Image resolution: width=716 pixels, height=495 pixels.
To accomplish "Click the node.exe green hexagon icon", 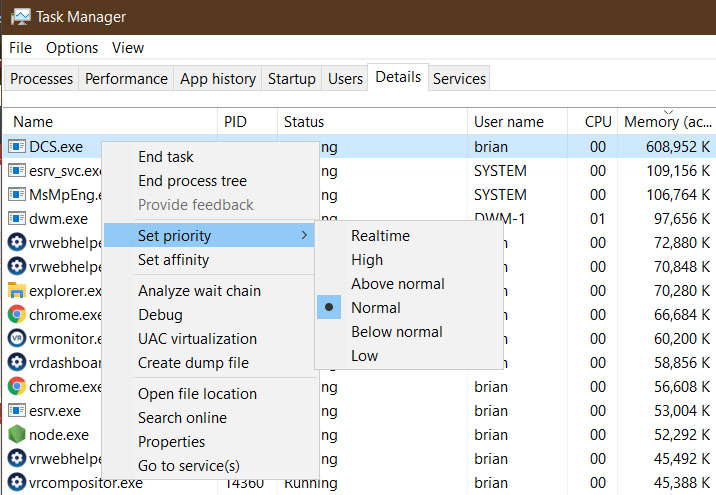I will [x=17, y=434].
